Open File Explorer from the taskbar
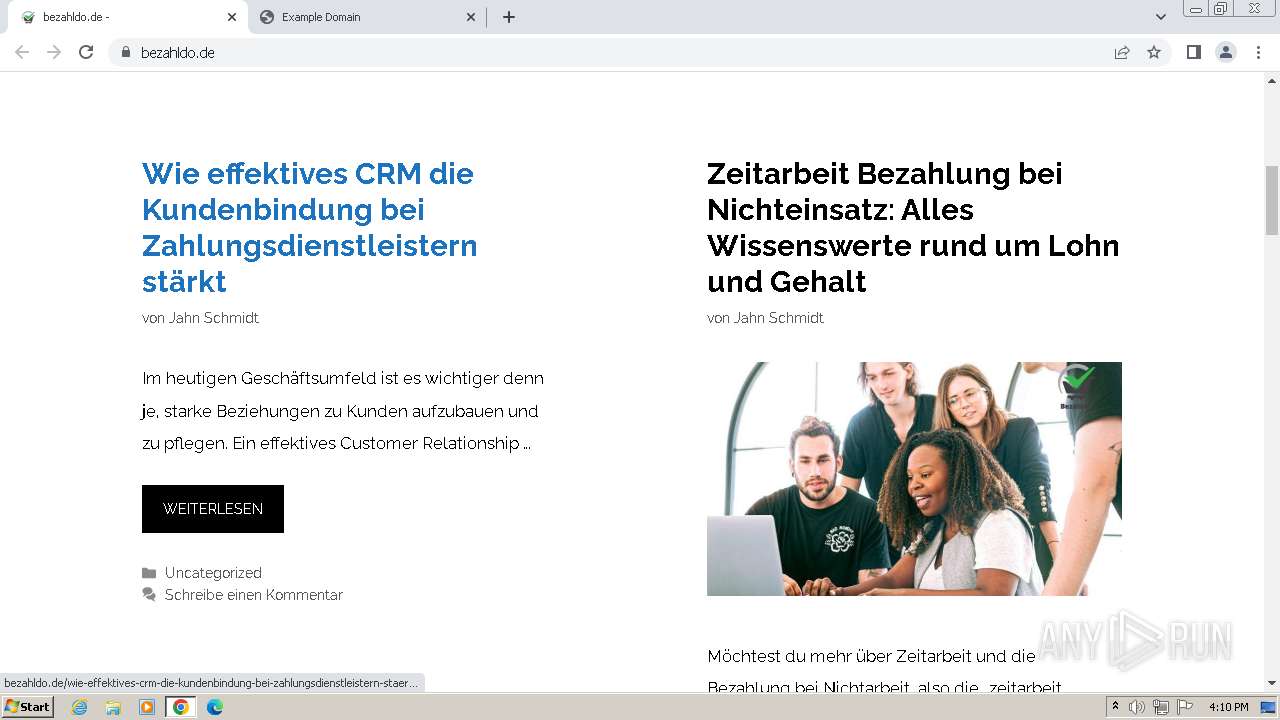Screen dimensions: 1280x720 click(x=113, y=707)
